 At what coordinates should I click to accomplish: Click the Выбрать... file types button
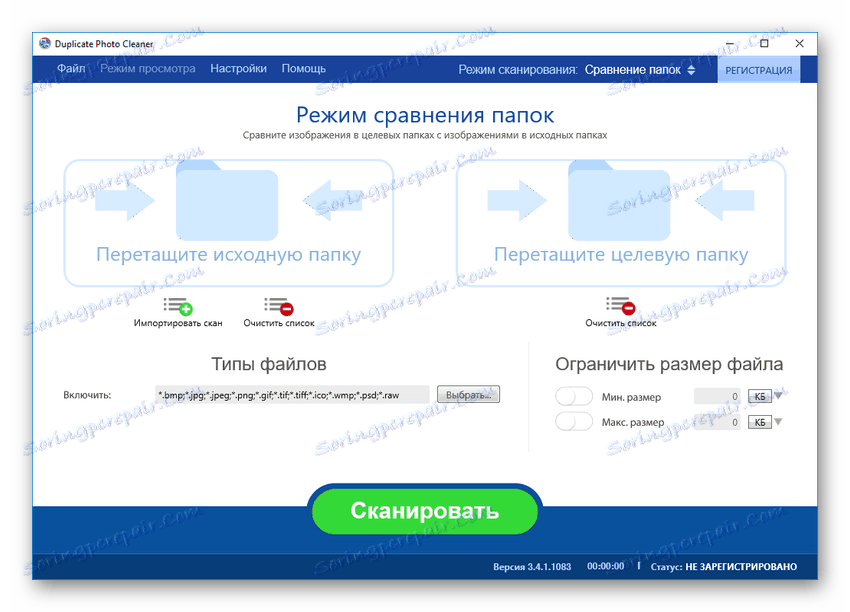click(468, 395)
